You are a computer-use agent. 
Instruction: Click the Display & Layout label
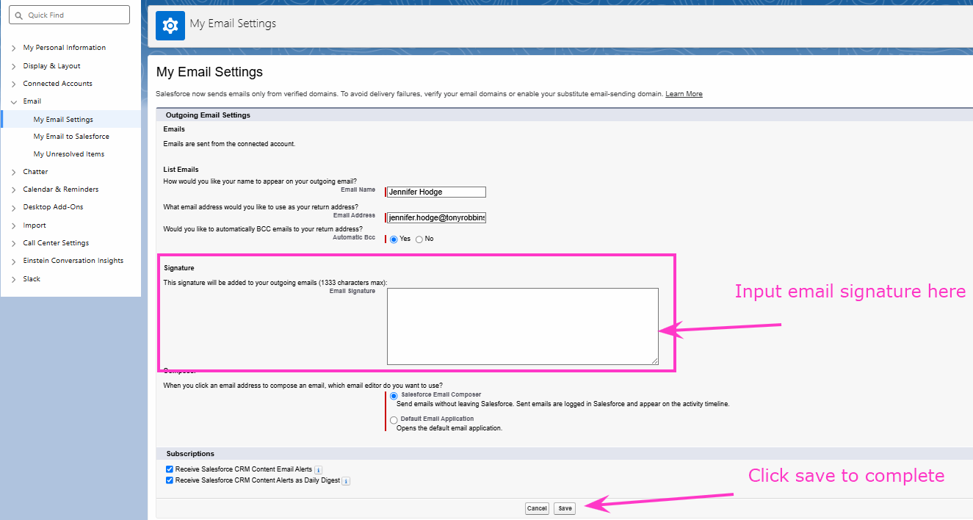point(52,66)
